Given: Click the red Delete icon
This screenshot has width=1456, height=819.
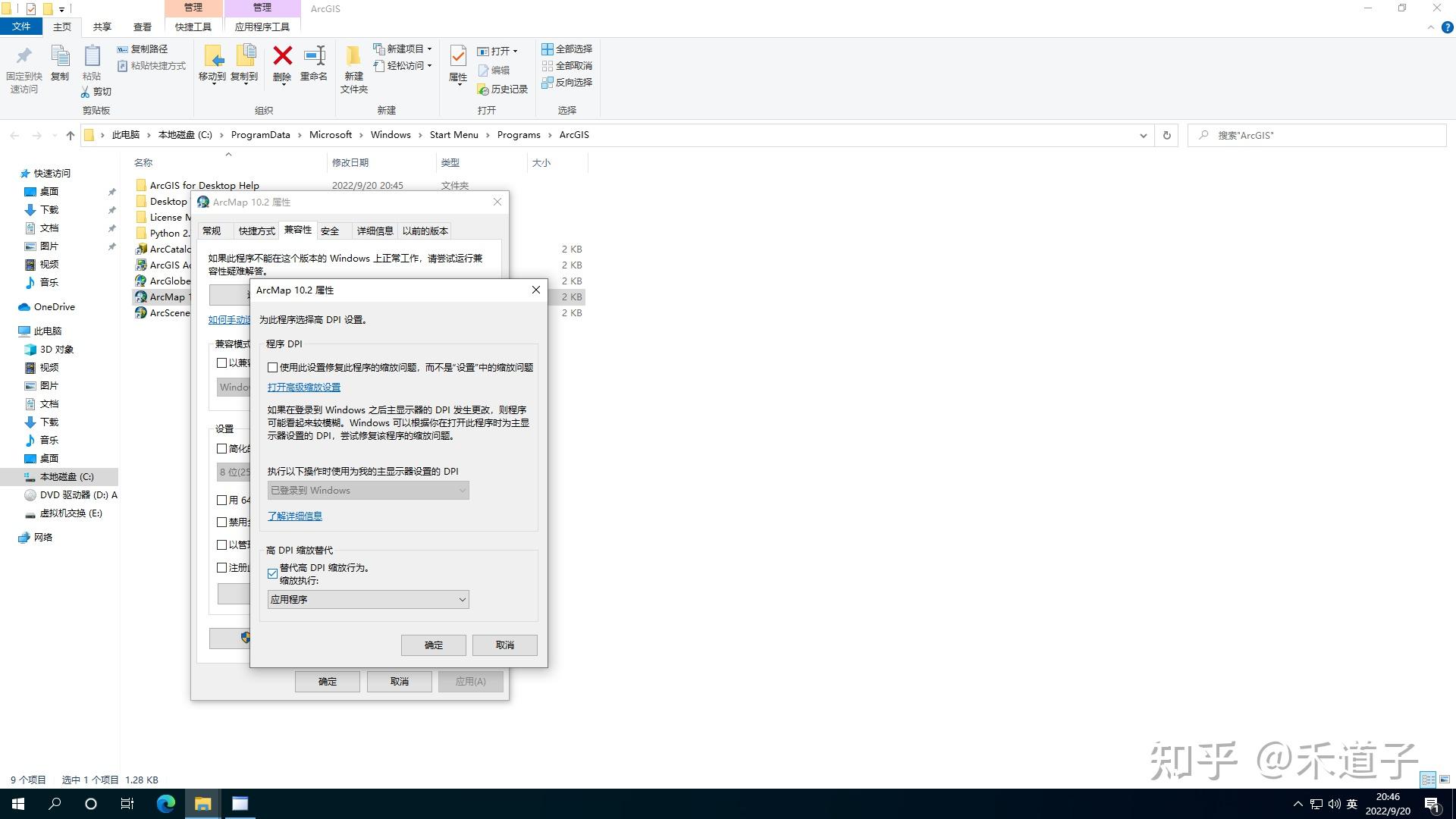Looking at the screenshot, I should (x=282, y=55).
